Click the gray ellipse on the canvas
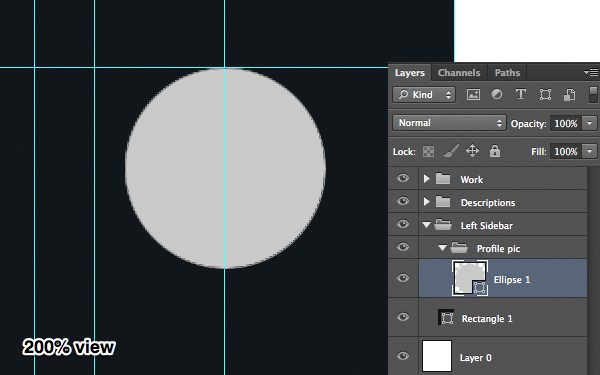This screenshot has height=375, width=600. click(x=225, y=168)
